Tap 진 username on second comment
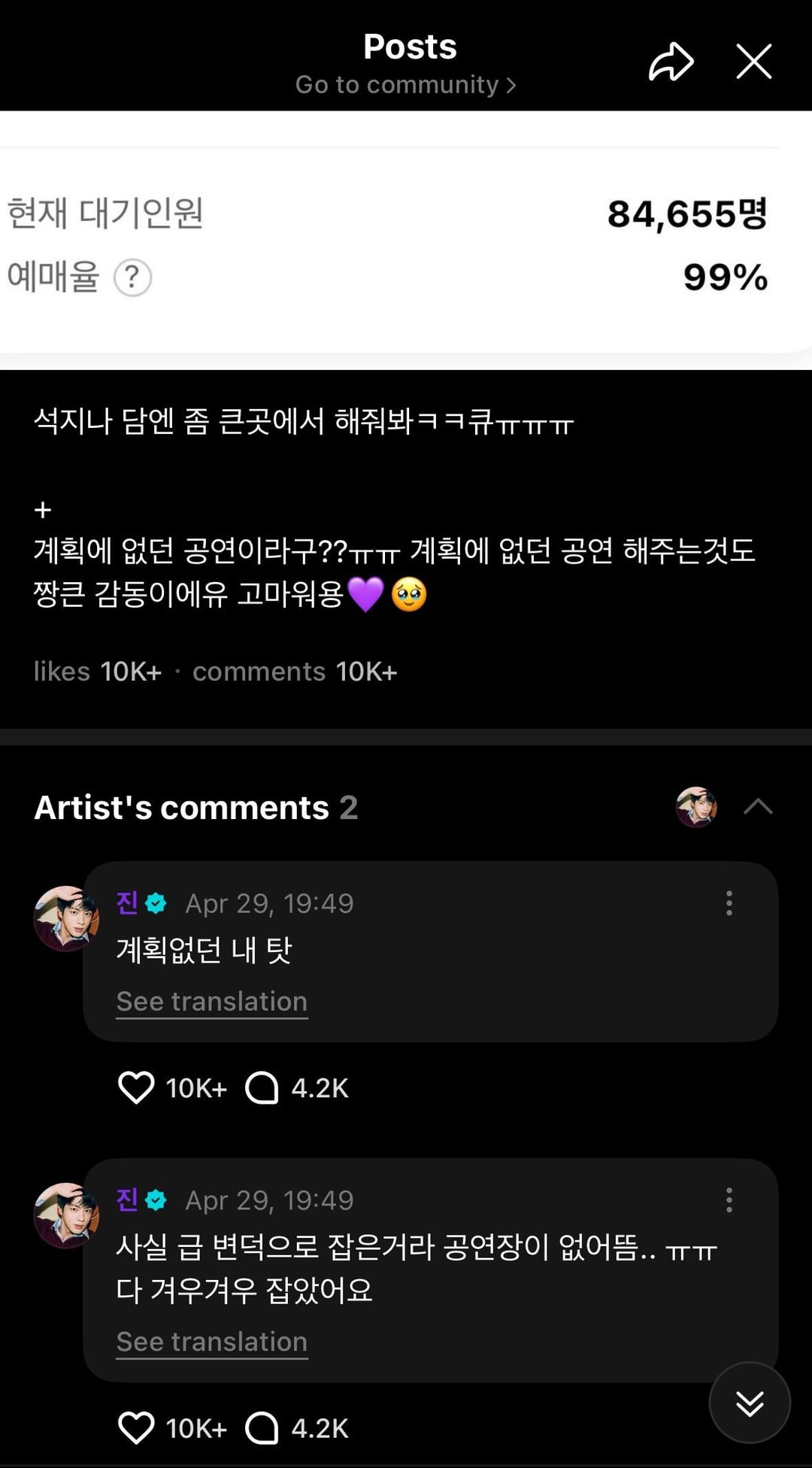This screenshot has width=812, height=1468. 127,1200
